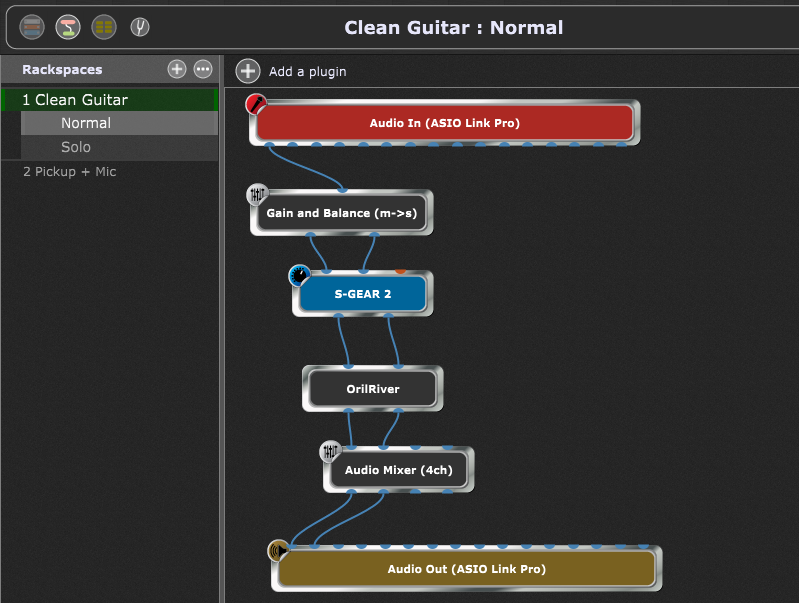Image resolution: width=799 pixels, height=603 pixels.
Task: Click the Audio In (ASIO Link Pro) block
Action: [444, 123]
